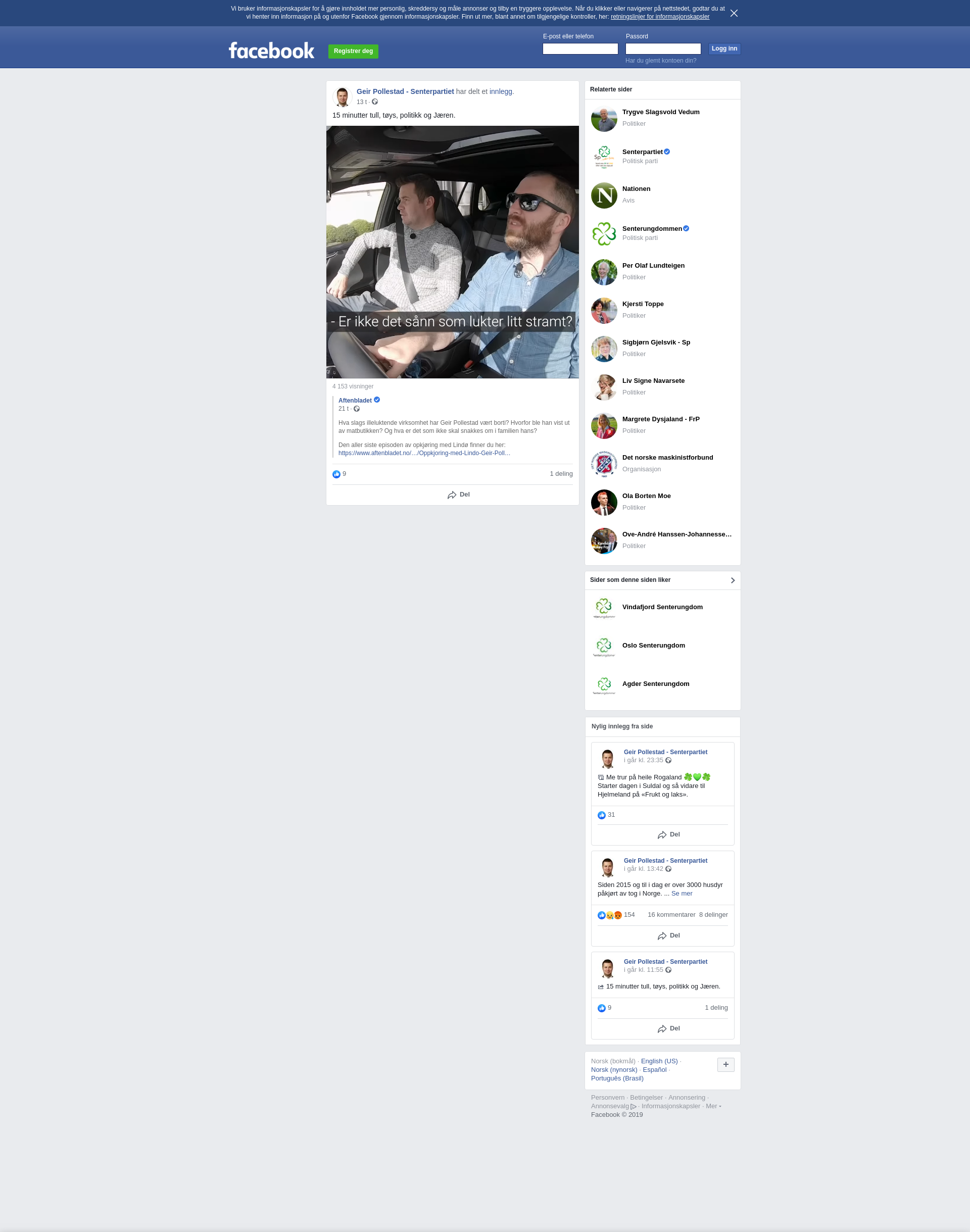Image resolution: width=970 pixels, height=1232 pixels.
Task: Click globe icon next to i går kl. 11:55
Action: point(668,970)
